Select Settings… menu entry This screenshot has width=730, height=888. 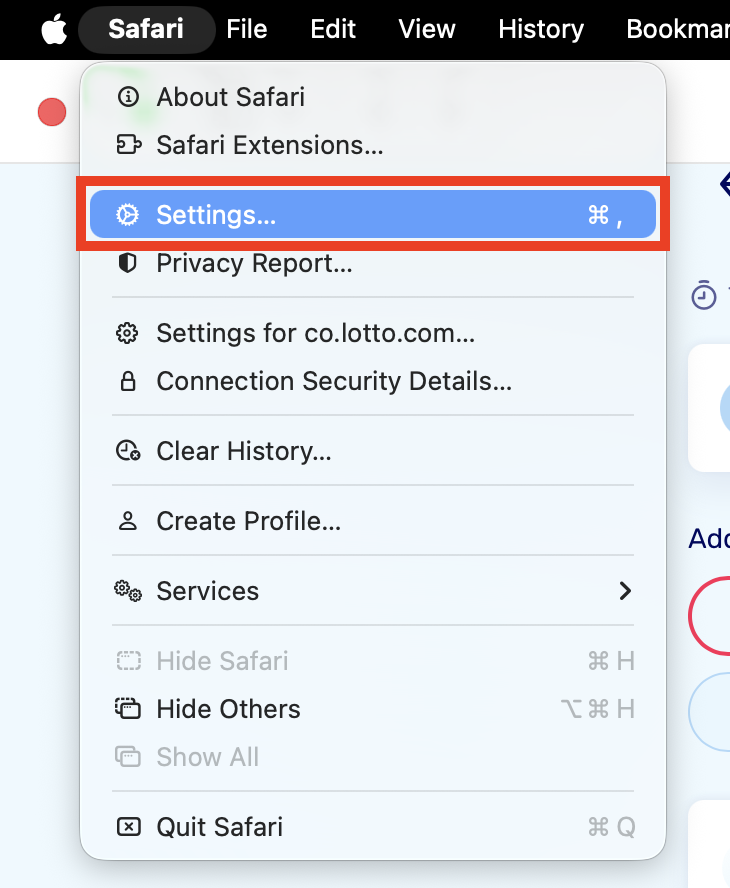pos(373,214)
